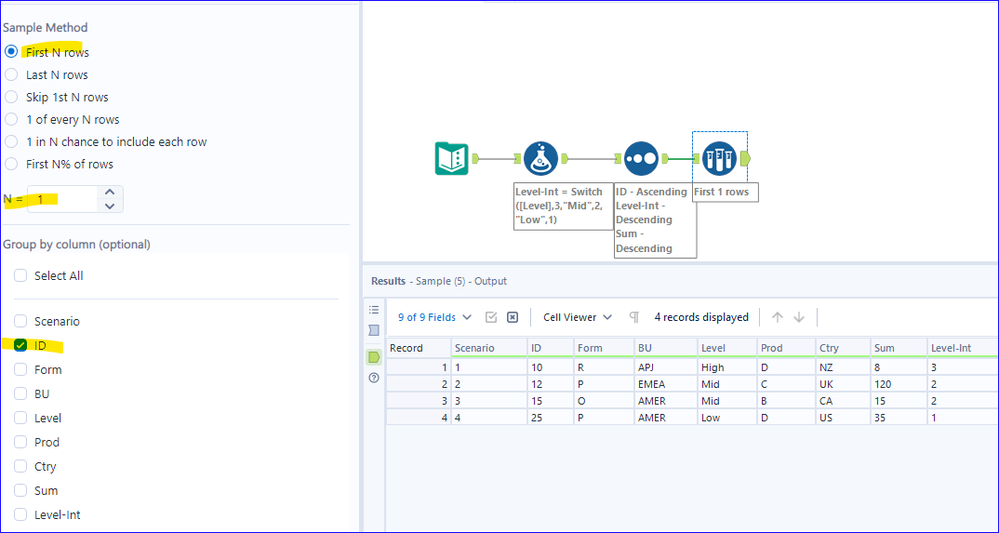Image resolution: width=999 pixels, height=533 pixels.
Task: Click the Level column header
Action: (726, 348)
